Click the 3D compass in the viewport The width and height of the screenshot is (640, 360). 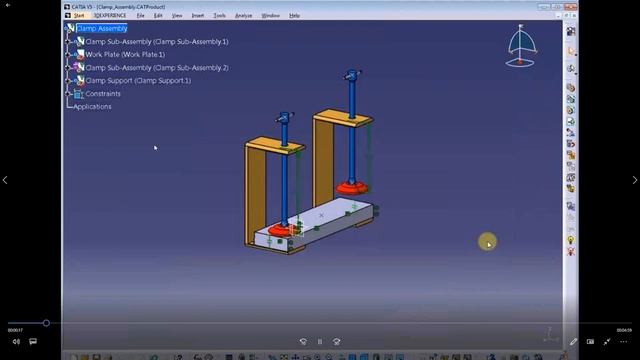click(521, 46)
